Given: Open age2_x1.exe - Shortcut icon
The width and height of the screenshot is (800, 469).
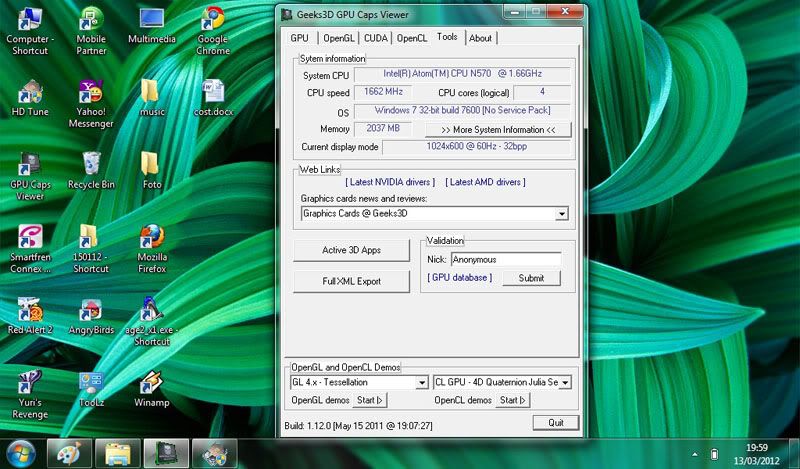Looking at the screenshot, I should click(152, 322).
